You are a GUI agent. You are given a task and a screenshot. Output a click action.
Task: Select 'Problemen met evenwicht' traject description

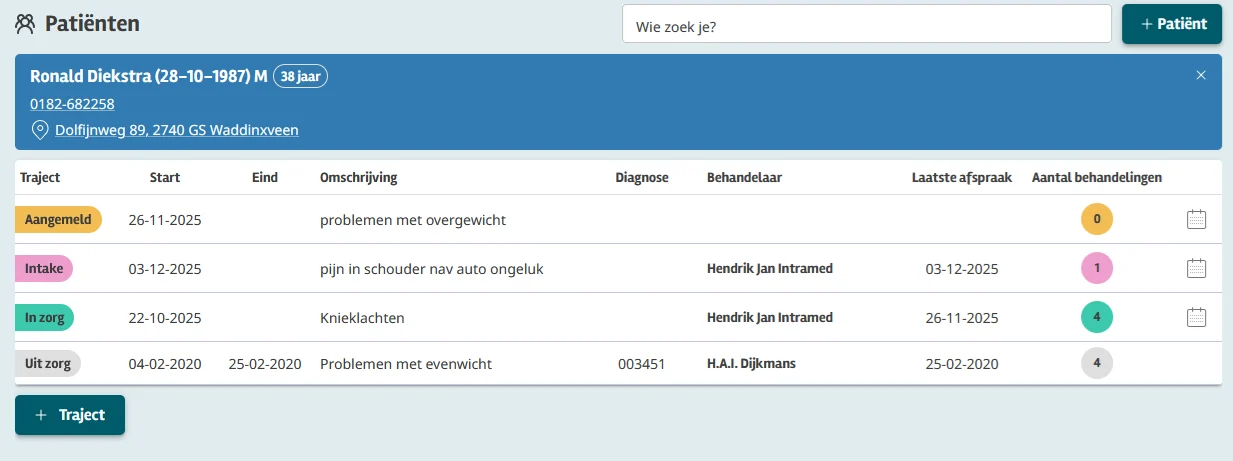[x=405, y=364]
